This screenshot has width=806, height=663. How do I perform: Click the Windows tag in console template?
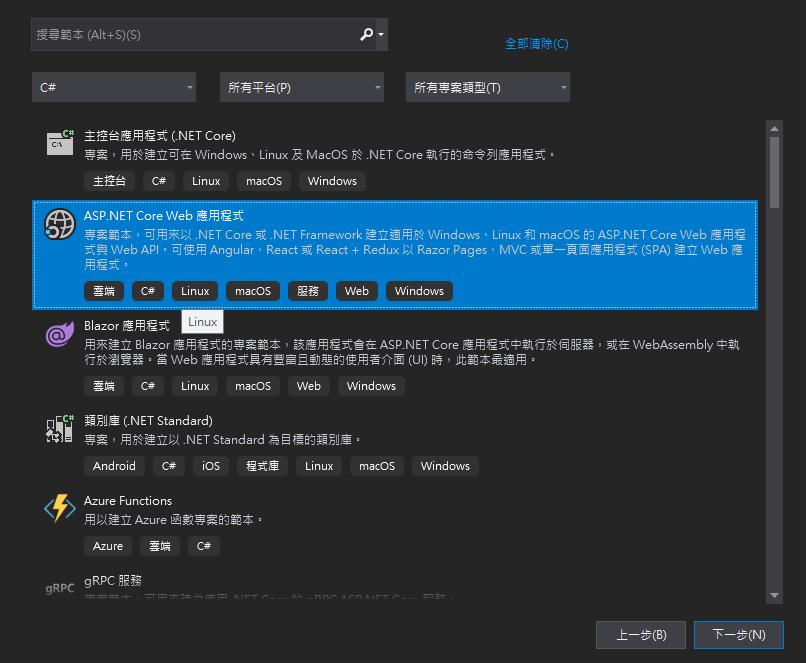[x=332, y=181]
